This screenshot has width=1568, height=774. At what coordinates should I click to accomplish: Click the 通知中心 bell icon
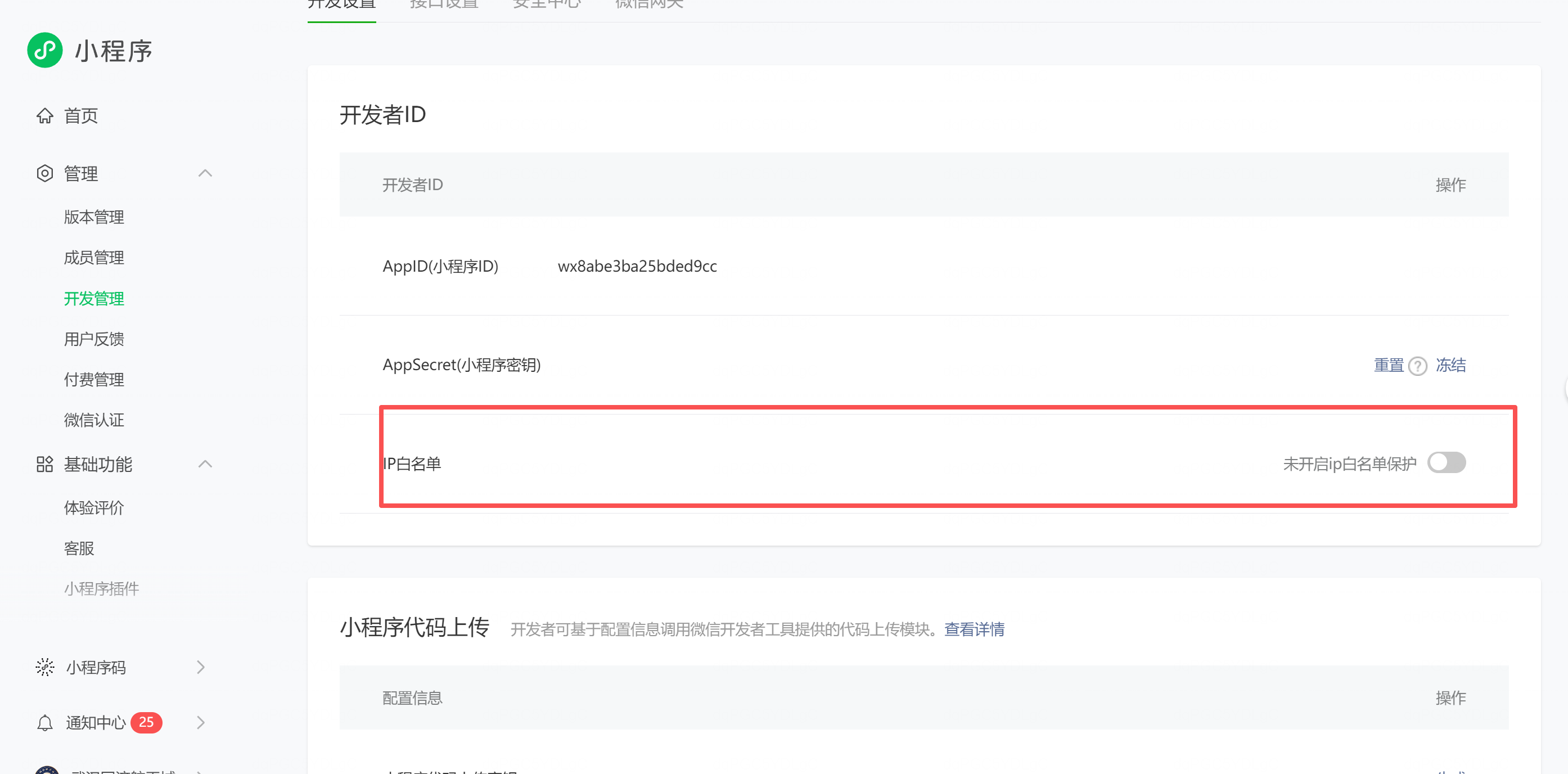44,723
